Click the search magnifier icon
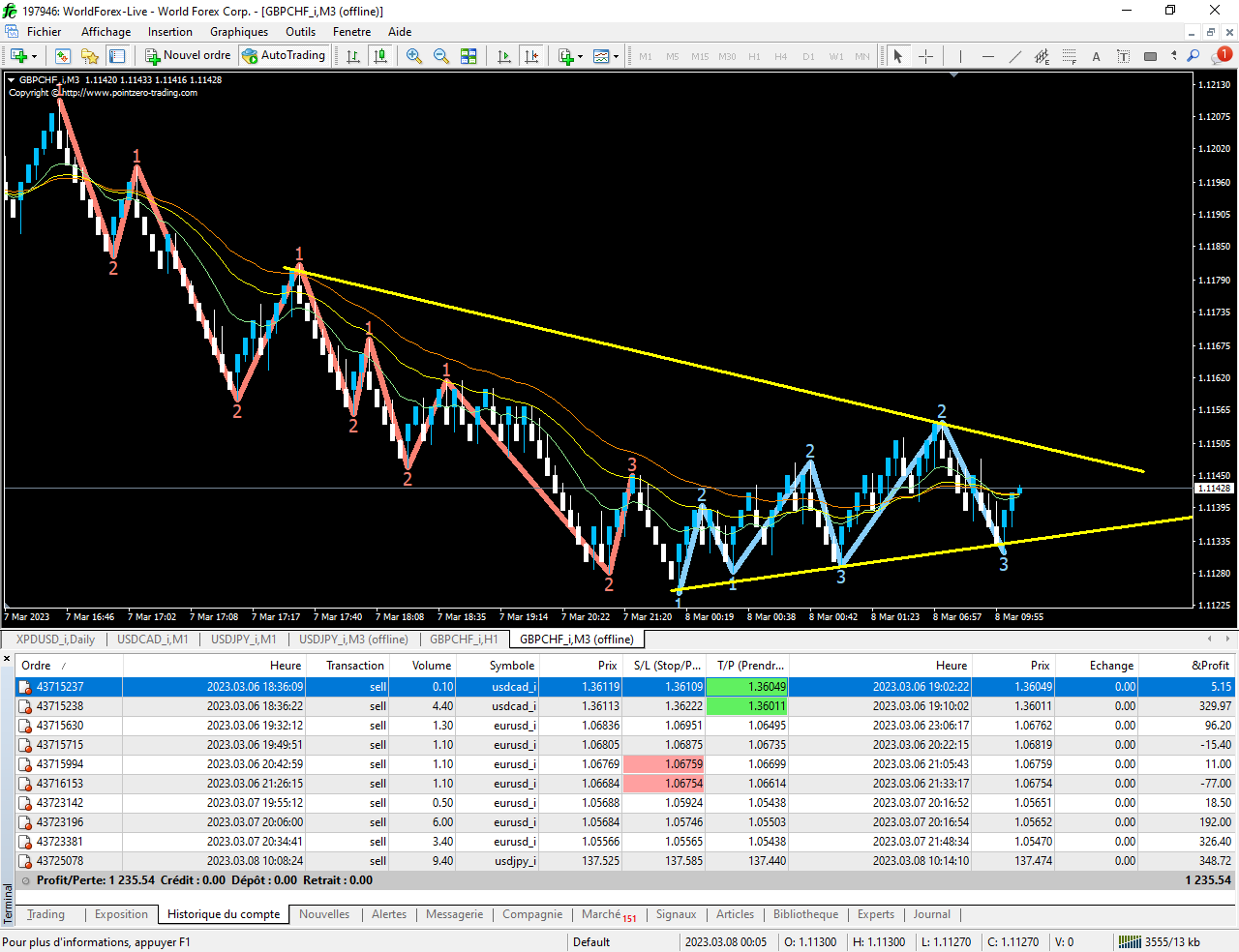This screenshot has height=952, width=1239. click(x=1194, y=56)
